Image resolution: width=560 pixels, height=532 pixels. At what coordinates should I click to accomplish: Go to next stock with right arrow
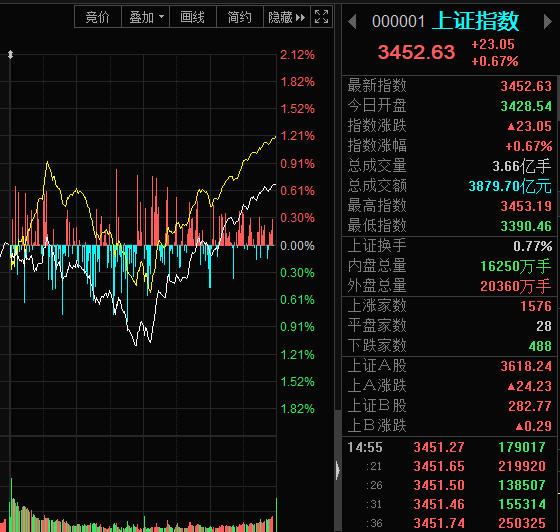pyautogui.click(x=548, y=21)
